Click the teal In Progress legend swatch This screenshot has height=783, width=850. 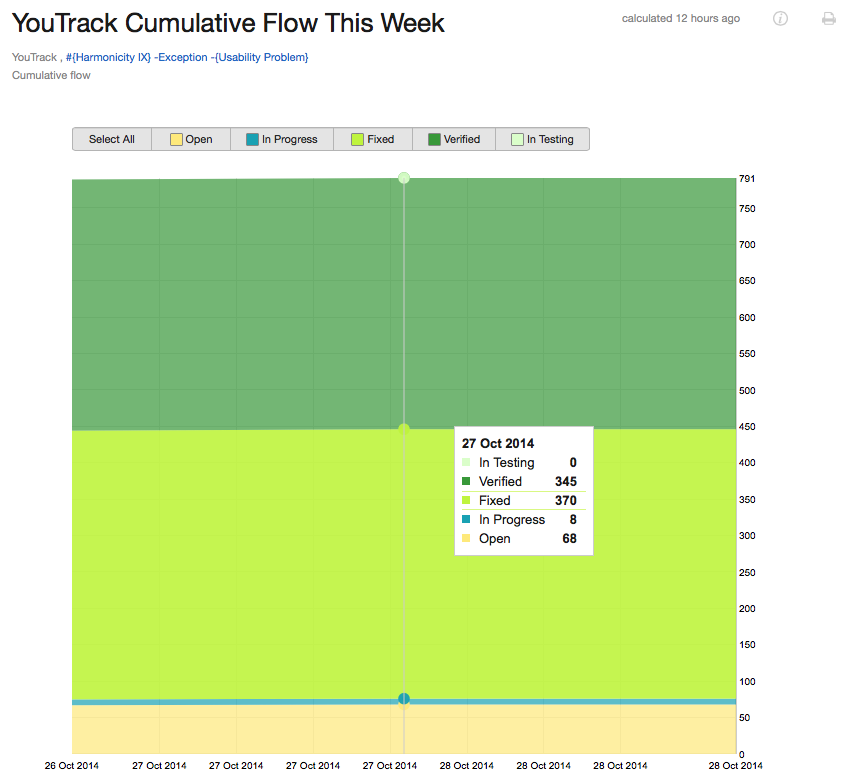point(252,139)
